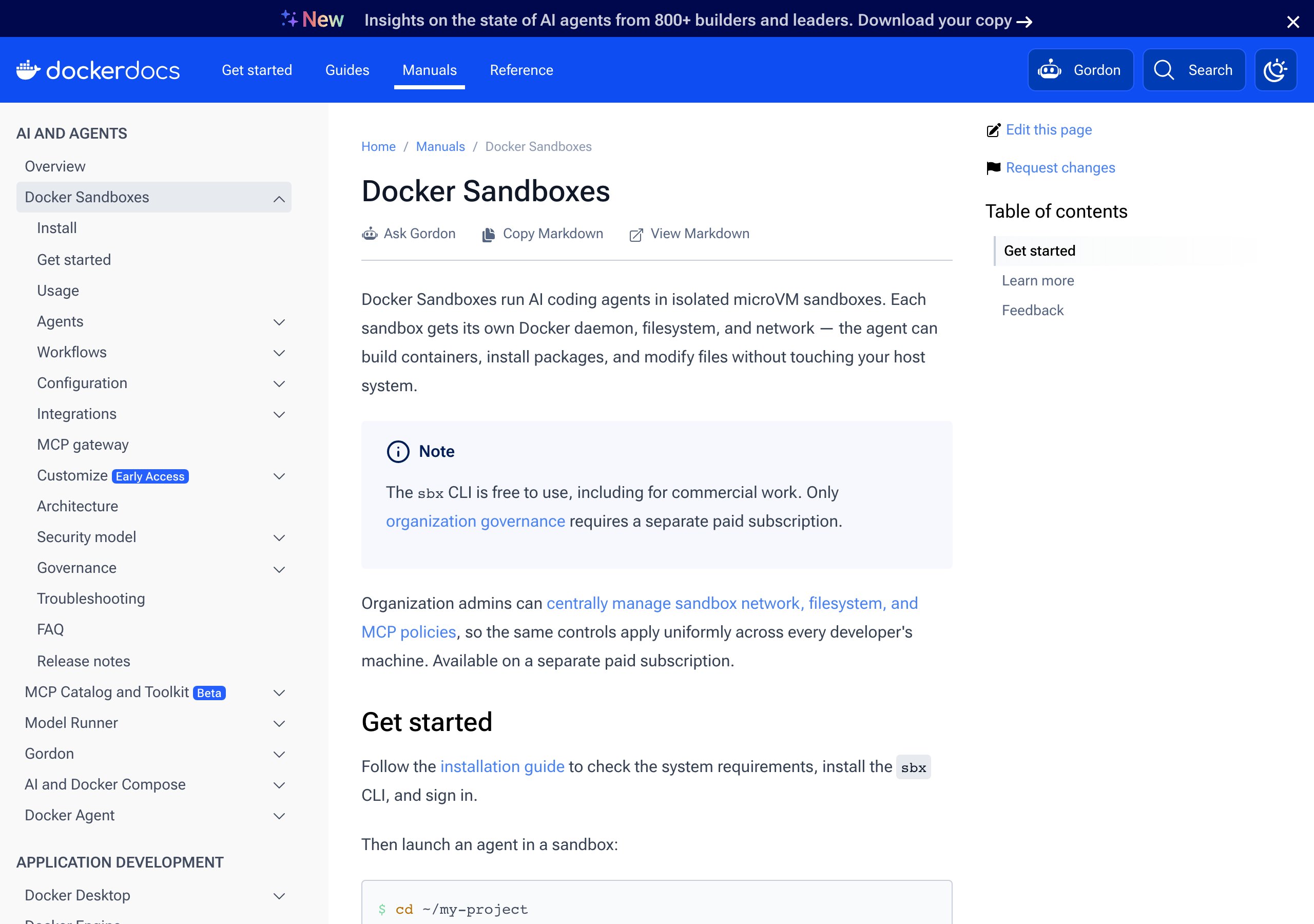1314x924 pixels.
Task: Click the sparkle New icon in banner
Action: 289,19
